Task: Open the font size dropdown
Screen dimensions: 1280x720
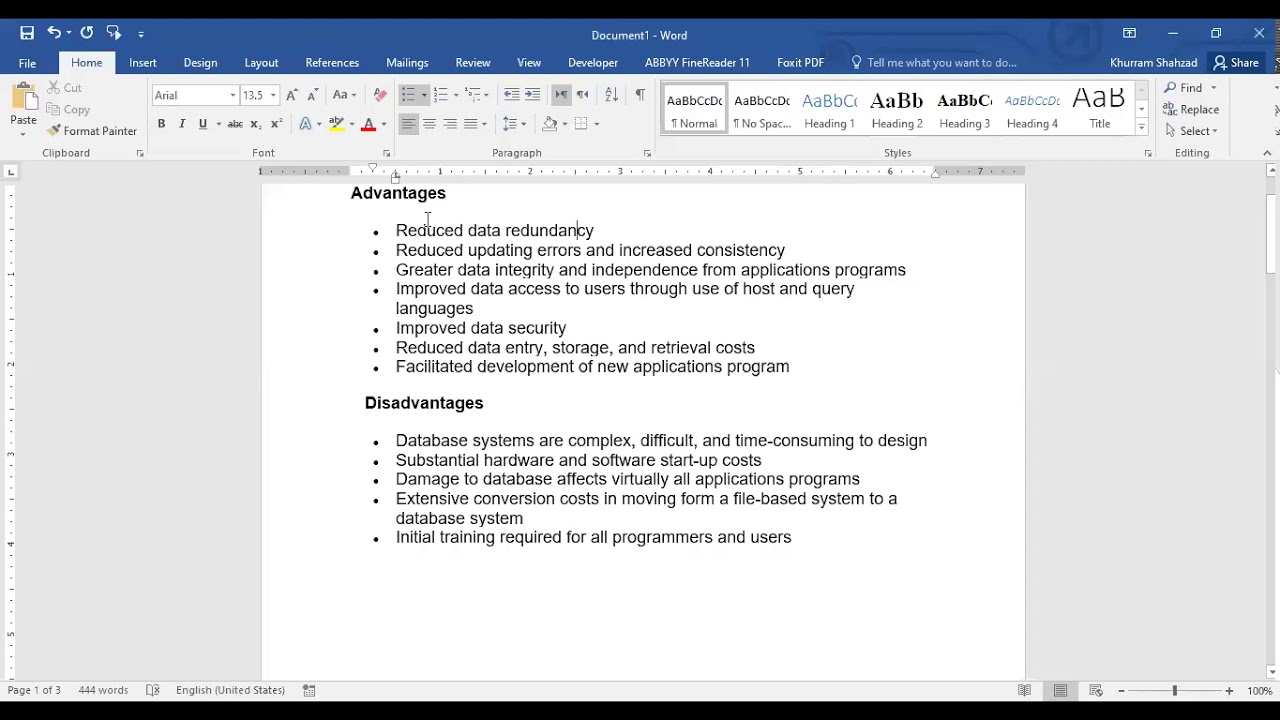Action: 273,96
